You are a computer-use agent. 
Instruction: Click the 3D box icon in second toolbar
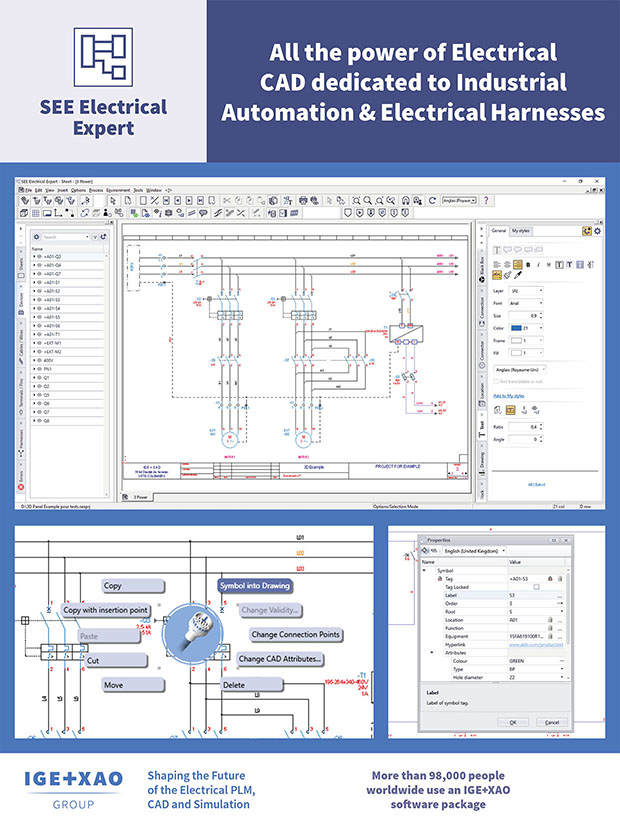pos(24,213)
